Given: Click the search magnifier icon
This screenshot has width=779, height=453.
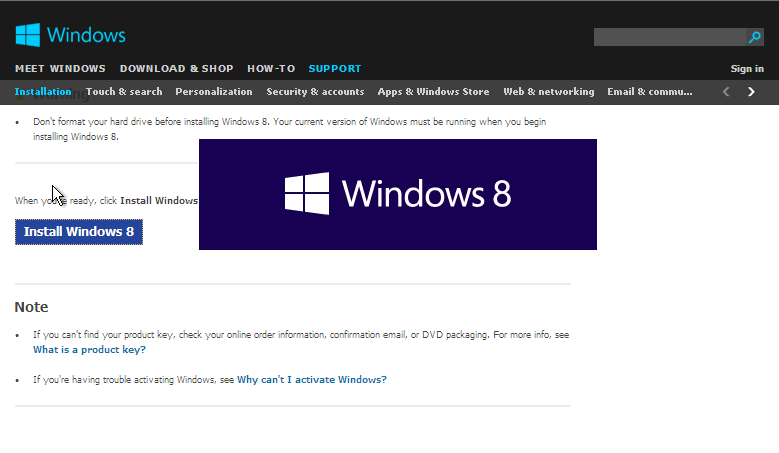Looking at the screenshot, I should (x=755, y=37).
